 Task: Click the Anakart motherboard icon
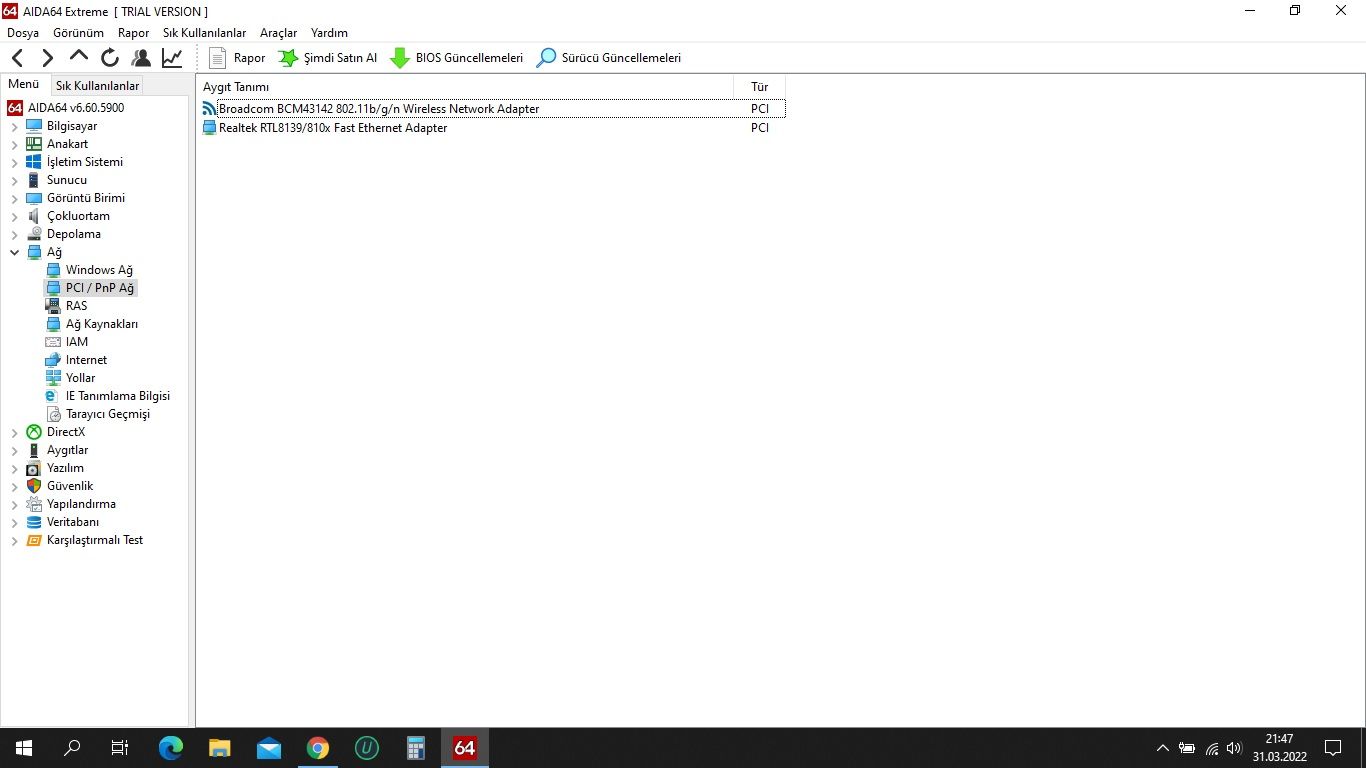pyautogui.click(x=34, y=144)
